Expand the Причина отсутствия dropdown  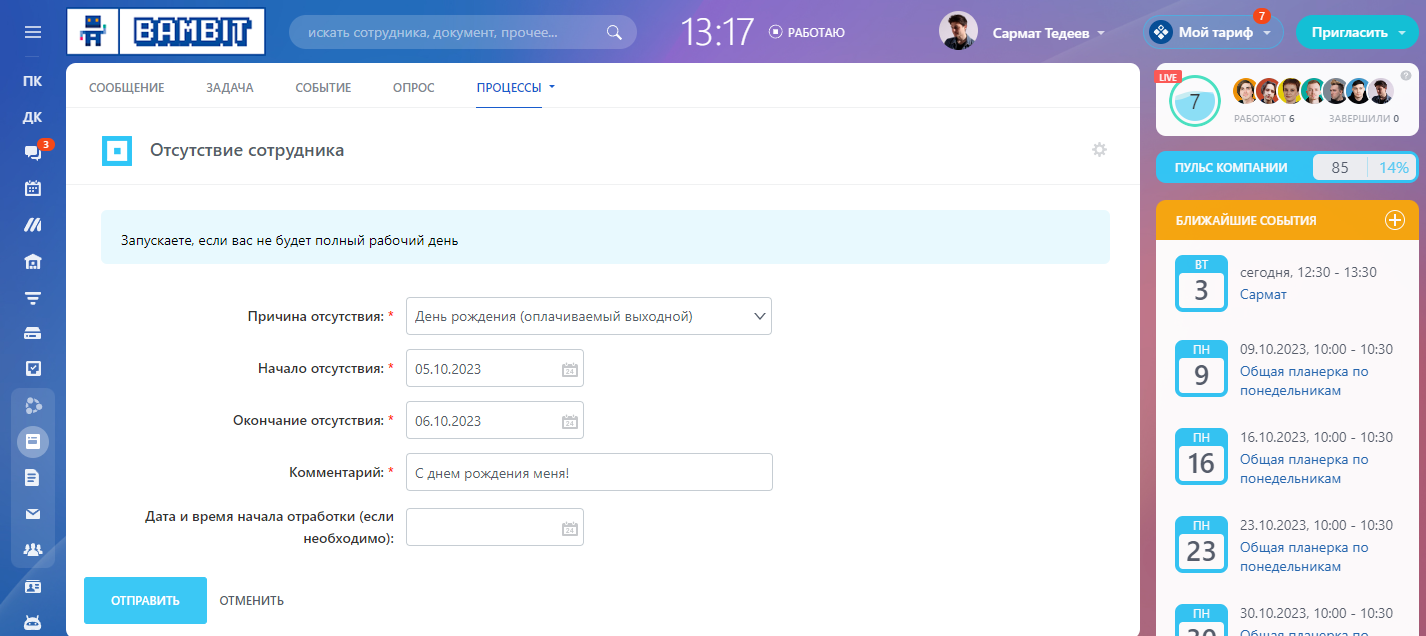[588, 316]
